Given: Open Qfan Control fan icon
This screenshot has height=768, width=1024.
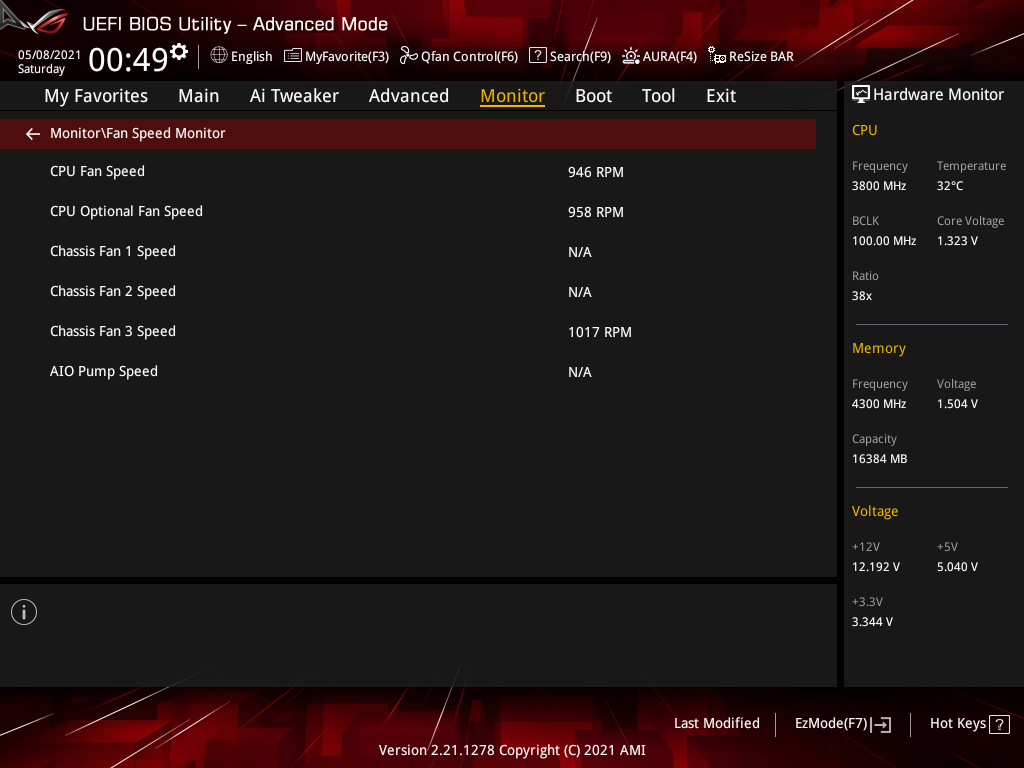Looking at the screenshot, I should [x=409, y=56].
